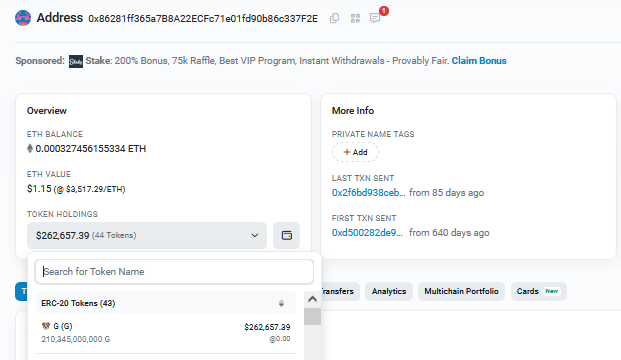Open the comments icon with red badge
This screenshot has height=360, width=621.
(375, 18)
